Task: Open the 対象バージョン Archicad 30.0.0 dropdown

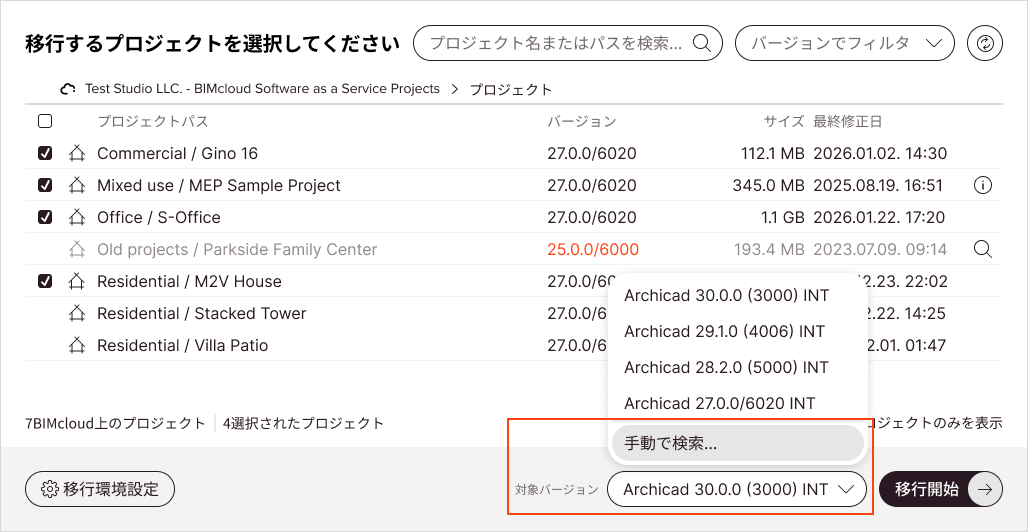Action: 737,489
